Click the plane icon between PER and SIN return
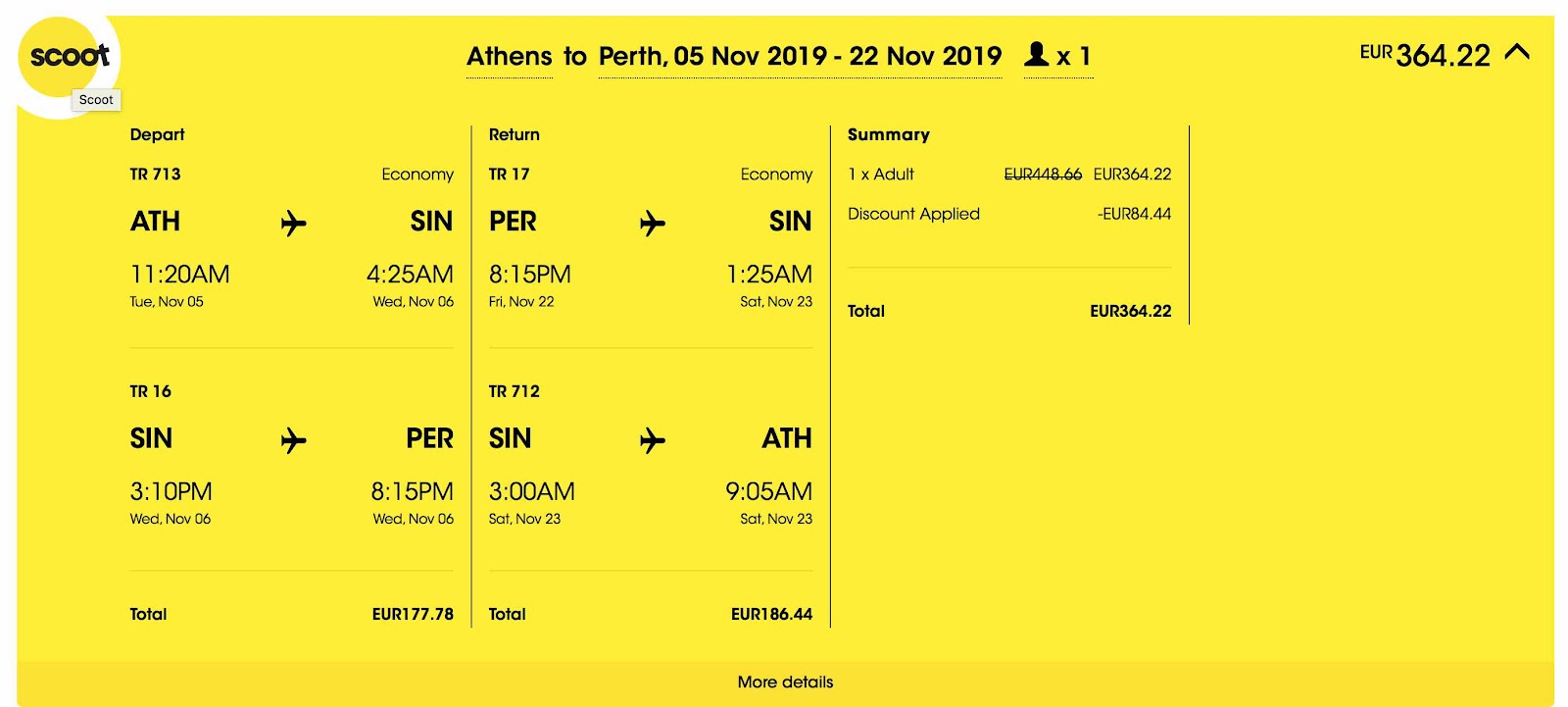Screen dimensions: 1568x707 (x=652, y=224)
